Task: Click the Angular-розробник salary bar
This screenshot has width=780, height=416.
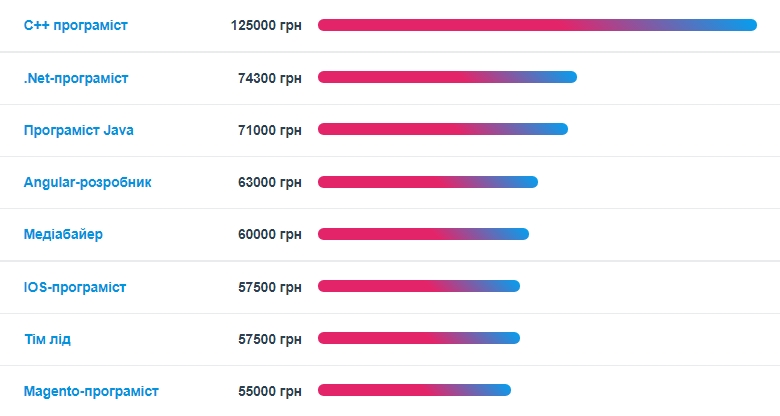Action: 427,182
